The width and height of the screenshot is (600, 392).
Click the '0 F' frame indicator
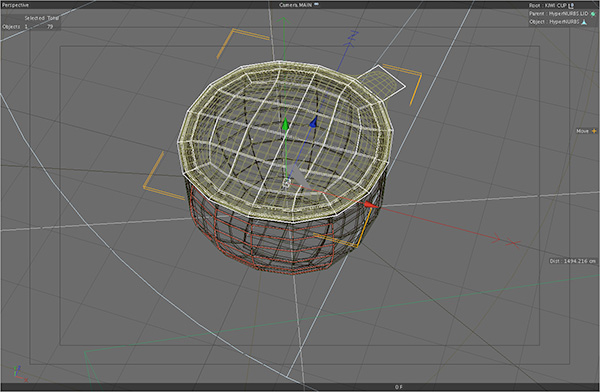click(x=398, y=387)
